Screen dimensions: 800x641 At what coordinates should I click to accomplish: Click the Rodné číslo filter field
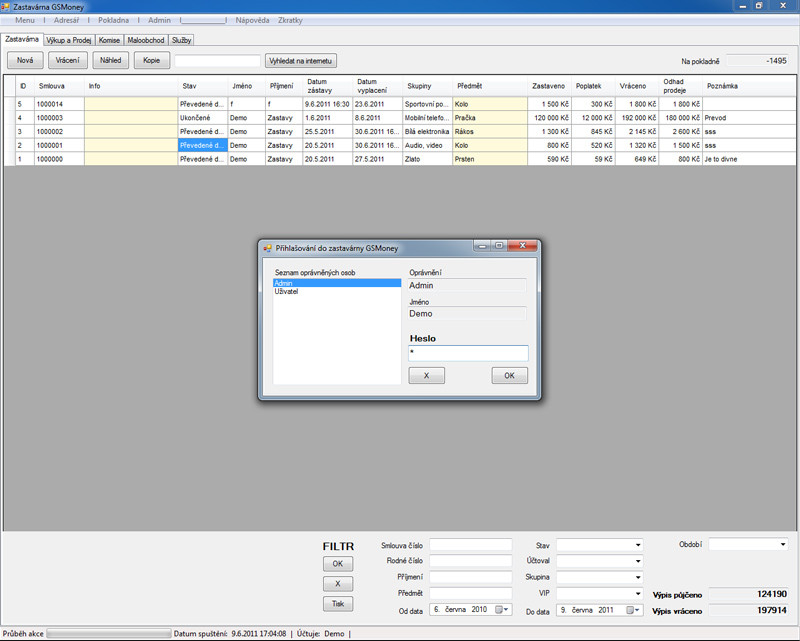coord(470,561)
